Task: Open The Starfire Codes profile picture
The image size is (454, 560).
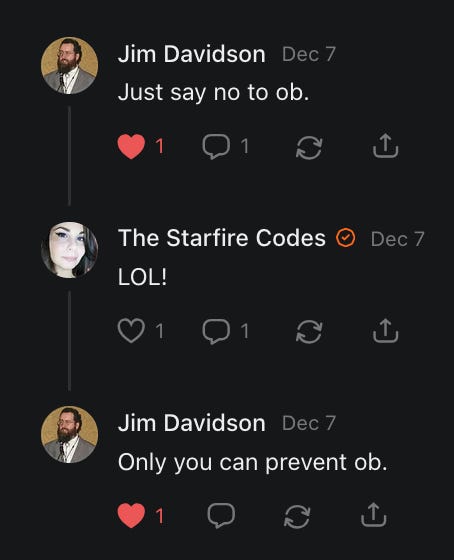Action: (69, 250)
